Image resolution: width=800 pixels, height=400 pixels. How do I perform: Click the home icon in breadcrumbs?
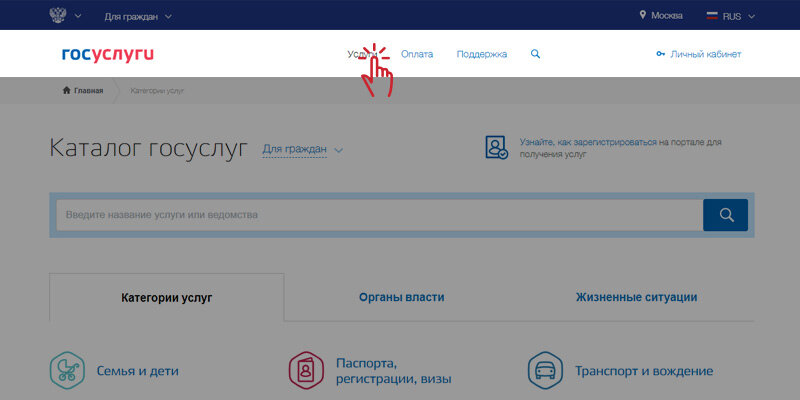(x=66, y=90)
